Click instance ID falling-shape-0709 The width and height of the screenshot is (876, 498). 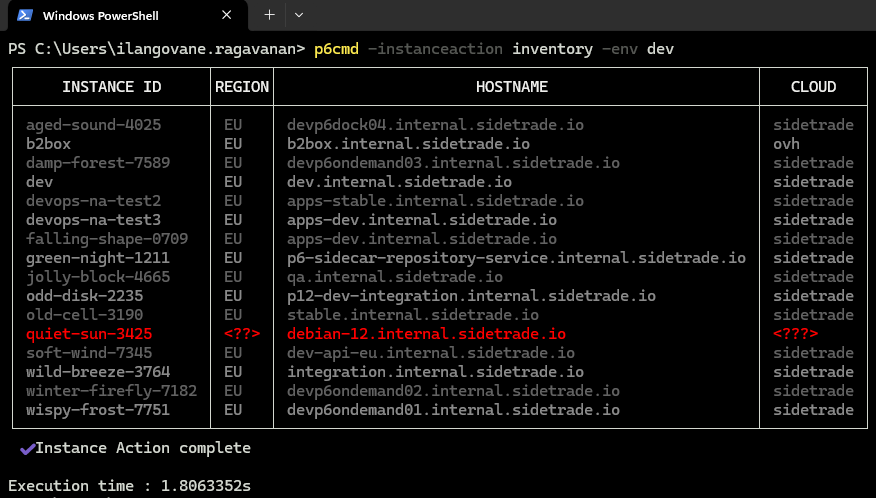click(x=107, y=239)
